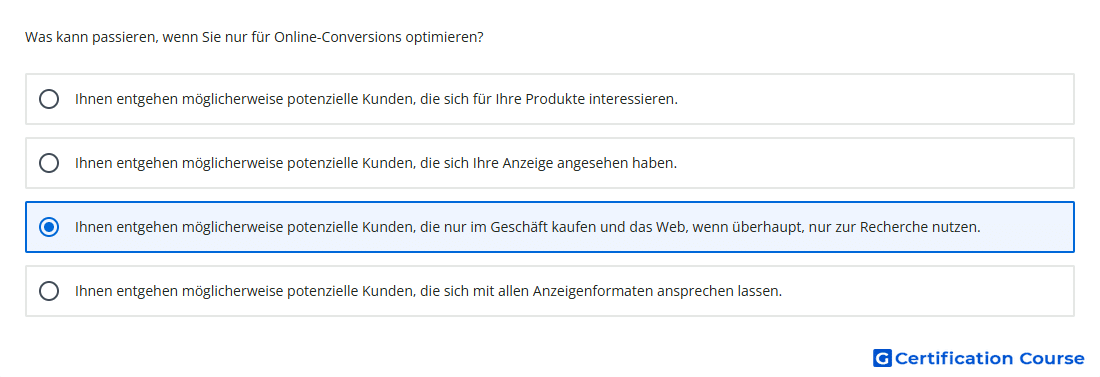Click the blue G logo icon

tap(882, 359)
